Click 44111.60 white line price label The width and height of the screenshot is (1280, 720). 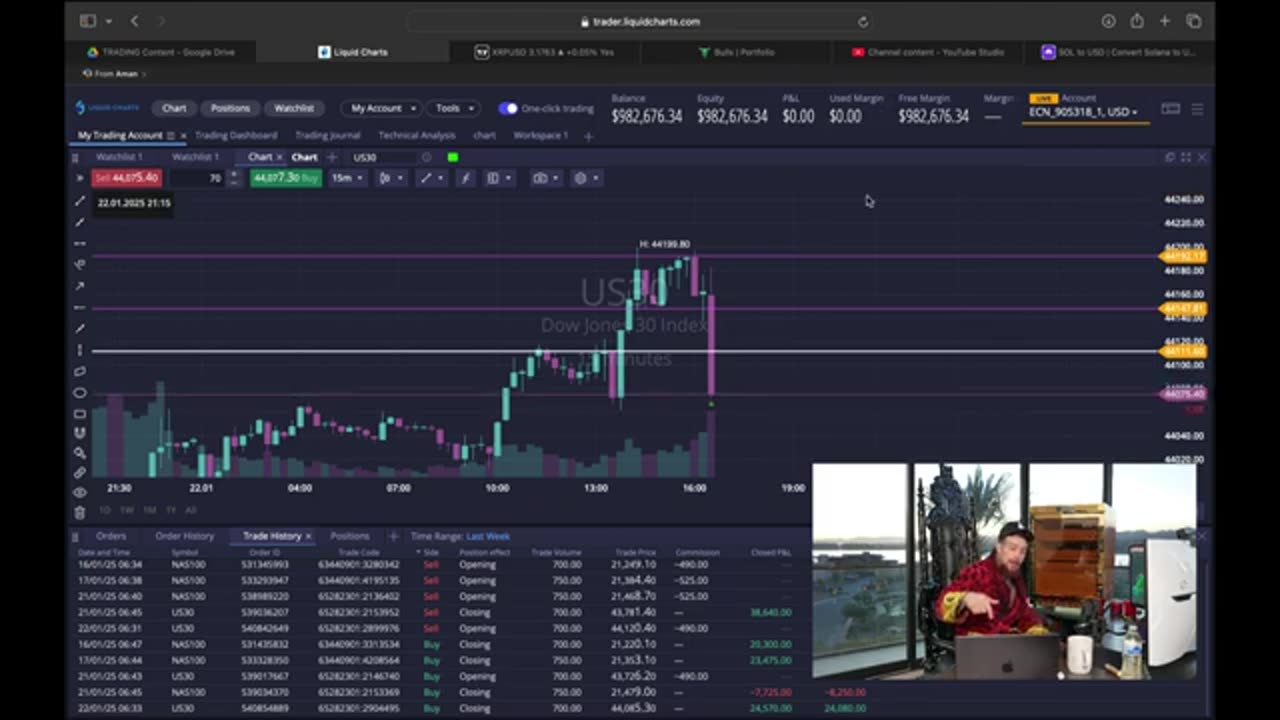pos(1184,352)
